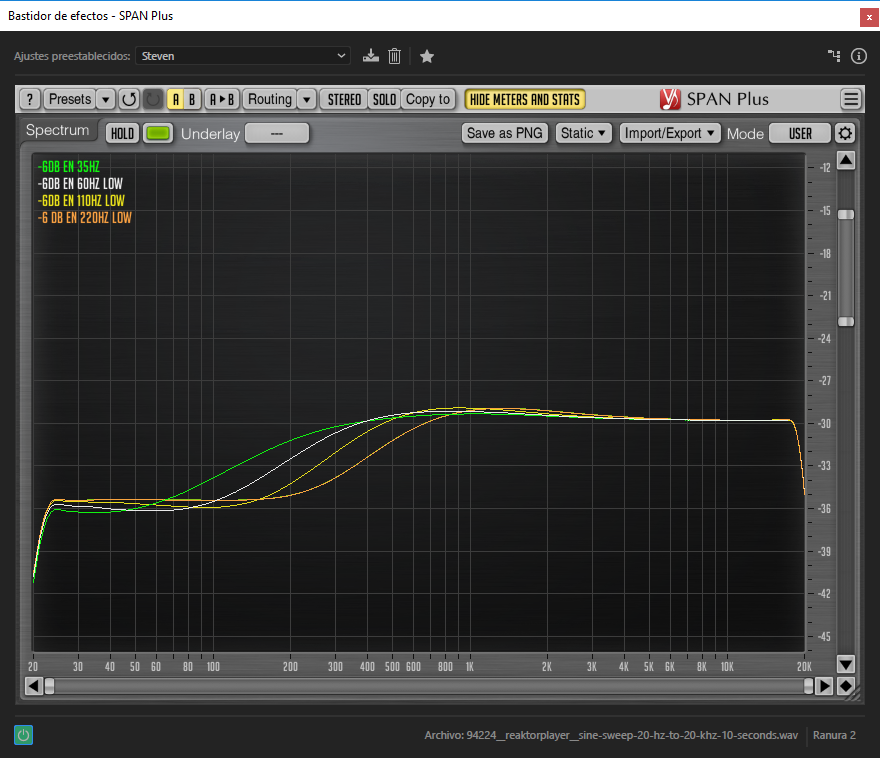This screenshot has width=880, height=758.
Task: Click the save preset download icon
Action: 371,56
